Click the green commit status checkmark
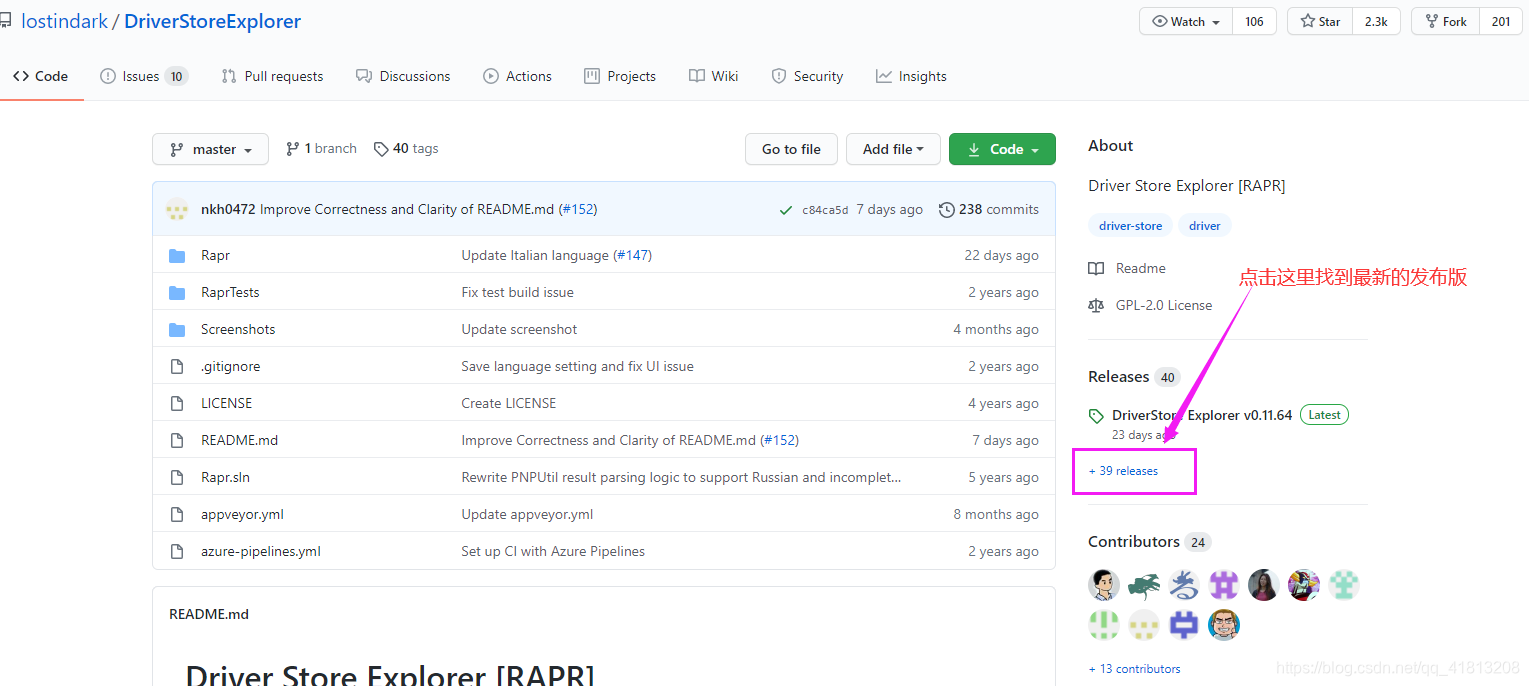This screenshot has height=686, width=1529. tap(786, 210)
